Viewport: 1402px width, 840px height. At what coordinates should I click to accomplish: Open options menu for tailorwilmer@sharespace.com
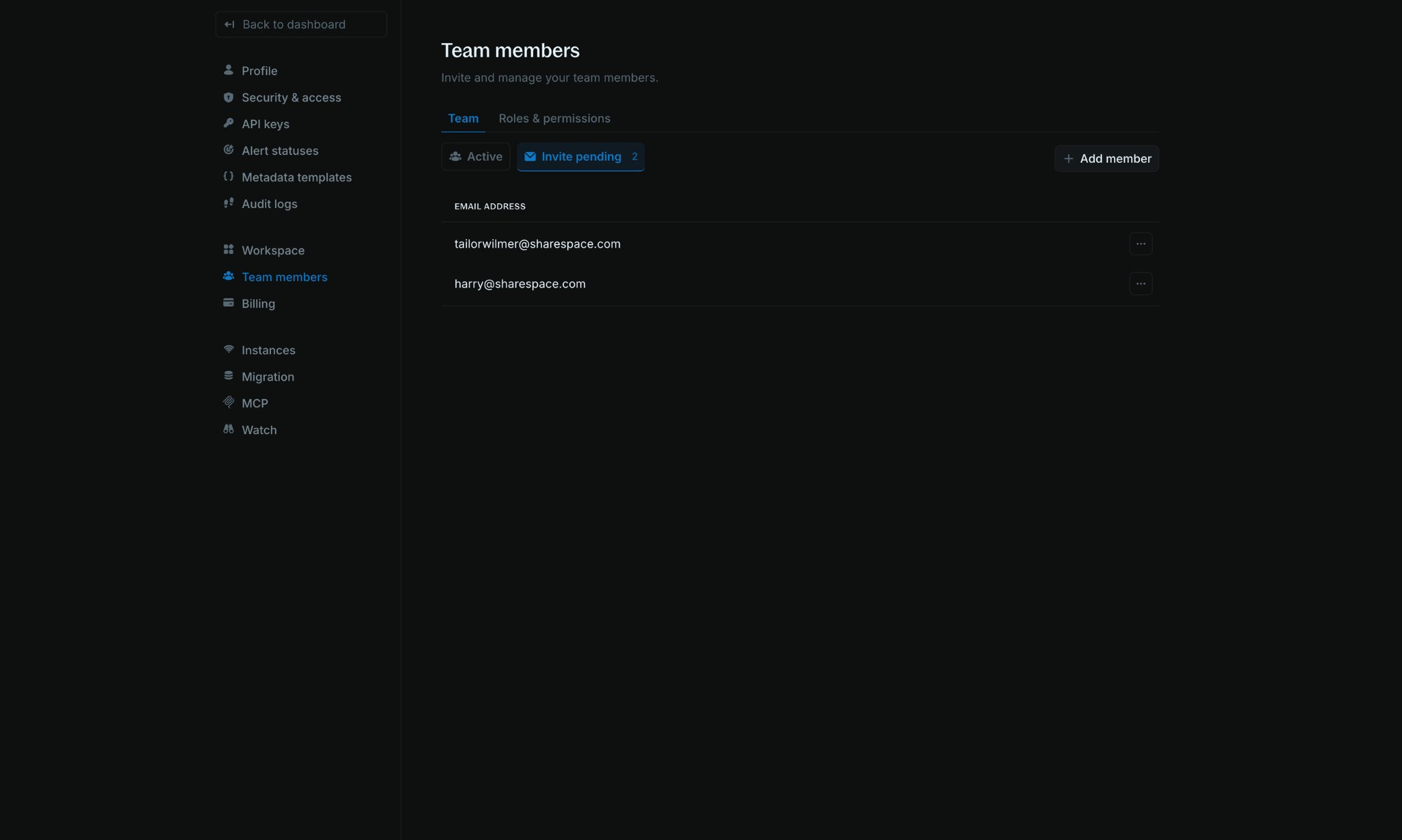tap(1140, 244)
